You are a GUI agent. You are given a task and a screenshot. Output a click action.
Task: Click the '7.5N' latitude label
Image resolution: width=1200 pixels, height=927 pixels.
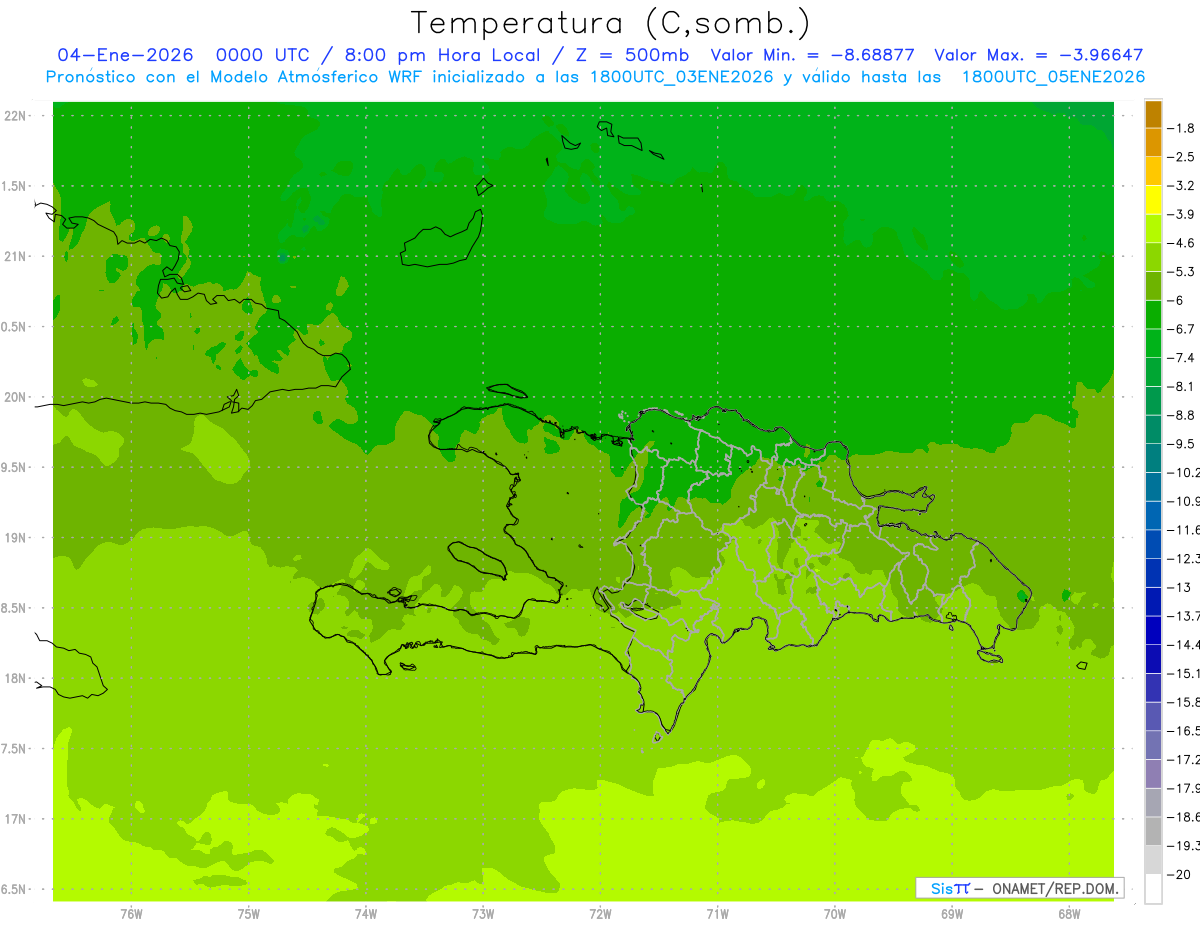15,748
